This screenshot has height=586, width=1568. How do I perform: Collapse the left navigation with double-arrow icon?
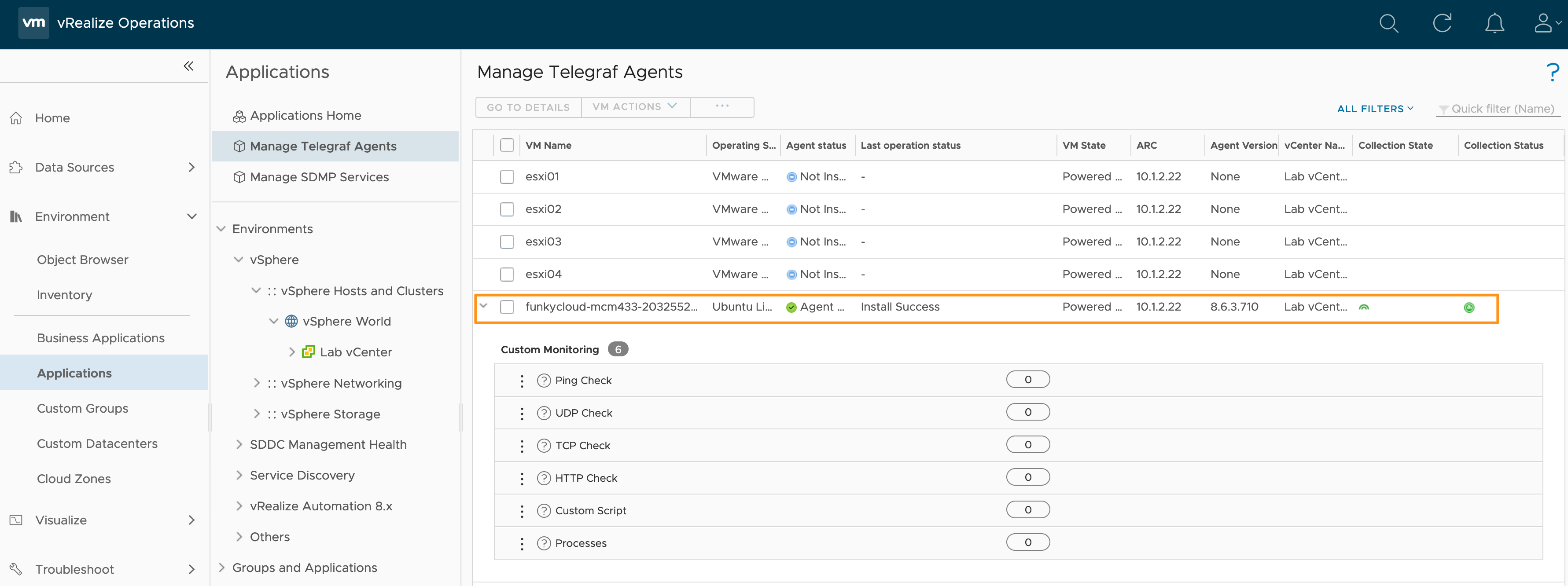pyautogui.click(x=189, y=66)
